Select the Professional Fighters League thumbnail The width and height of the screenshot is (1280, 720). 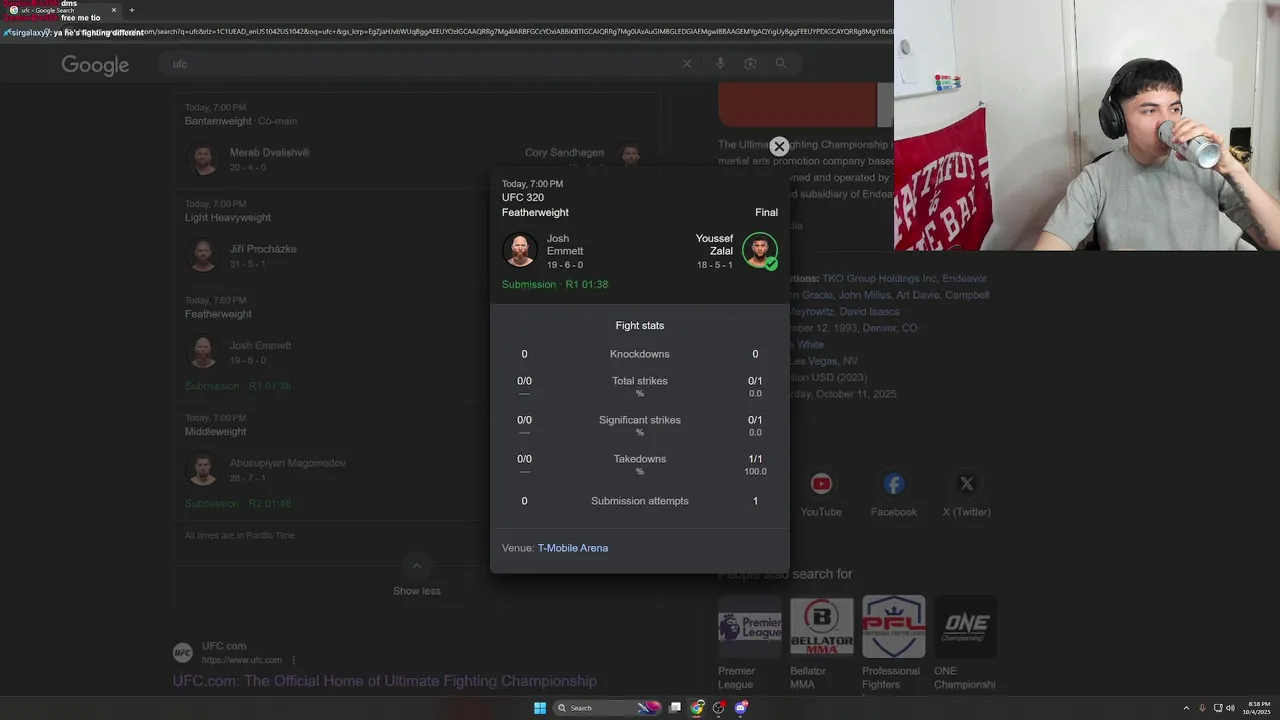click(894, 627)
